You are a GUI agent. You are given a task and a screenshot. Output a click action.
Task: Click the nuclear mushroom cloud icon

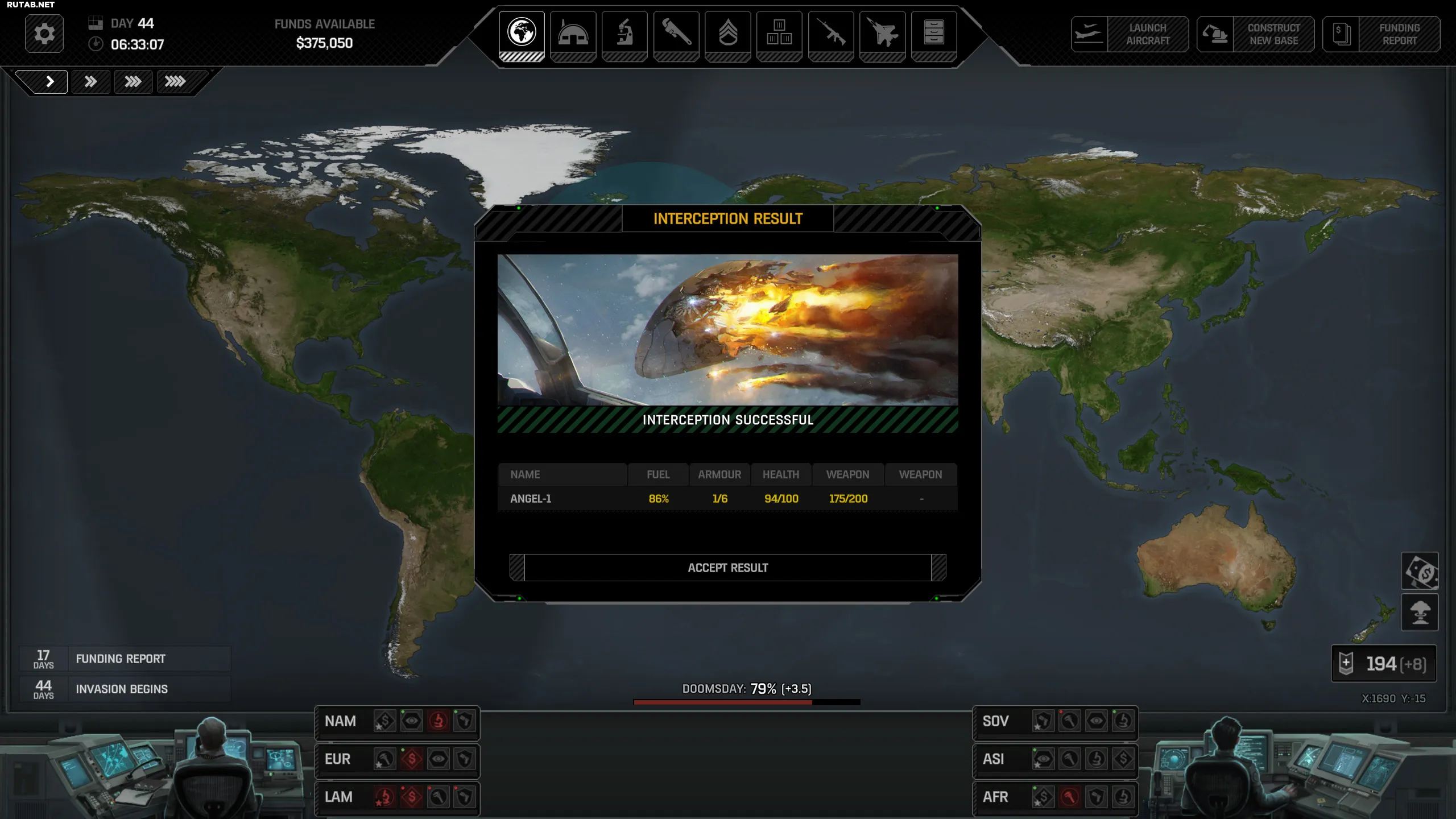[x=1420, y=613]
